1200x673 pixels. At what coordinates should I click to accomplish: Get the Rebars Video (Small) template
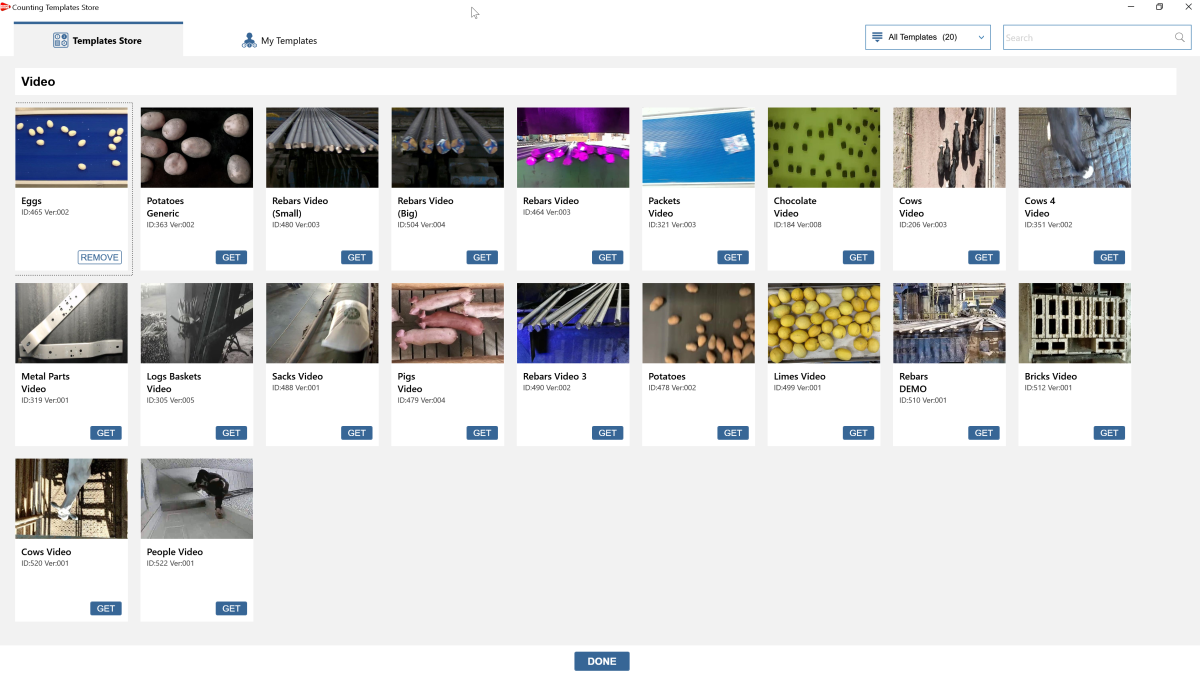point(357,257)
